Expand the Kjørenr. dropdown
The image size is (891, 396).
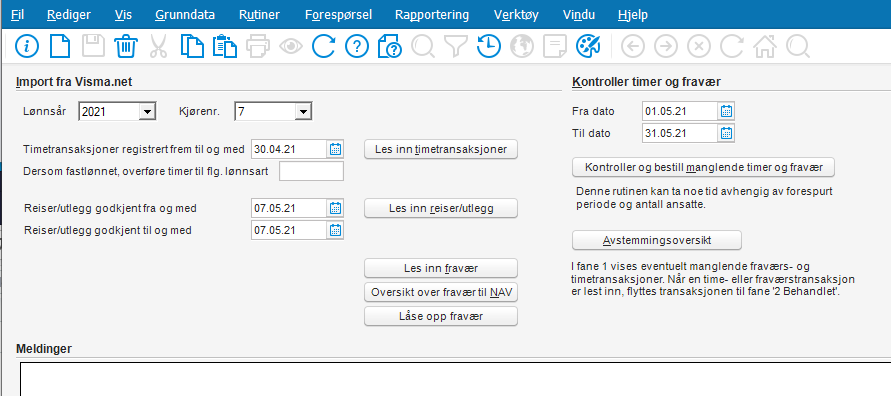(x=303, y=112)
